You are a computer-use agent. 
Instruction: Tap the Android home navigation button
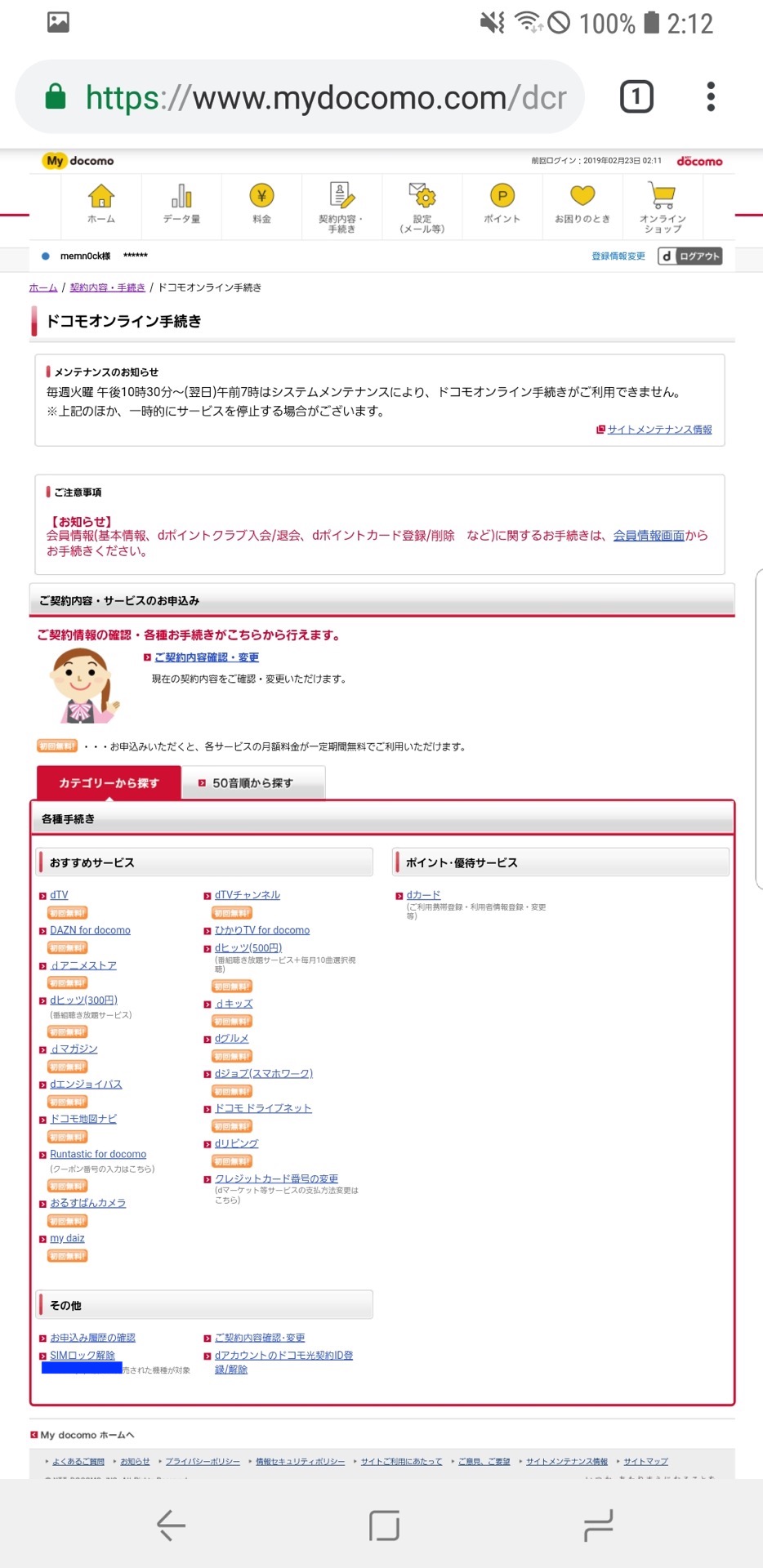point(384,1525)
